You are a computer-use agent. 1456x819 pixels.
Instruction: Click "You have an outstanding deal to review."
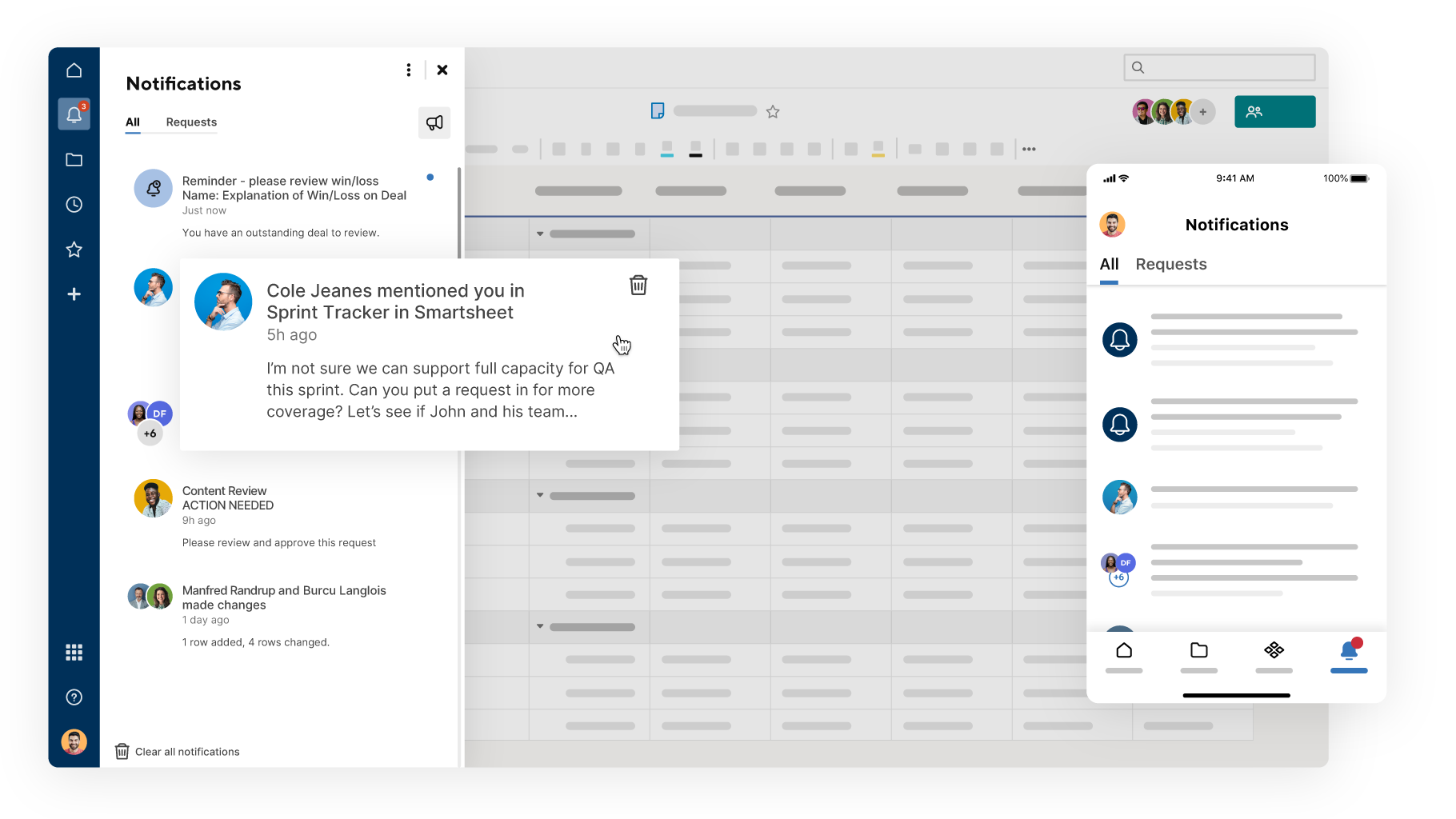tap(281, 233)
